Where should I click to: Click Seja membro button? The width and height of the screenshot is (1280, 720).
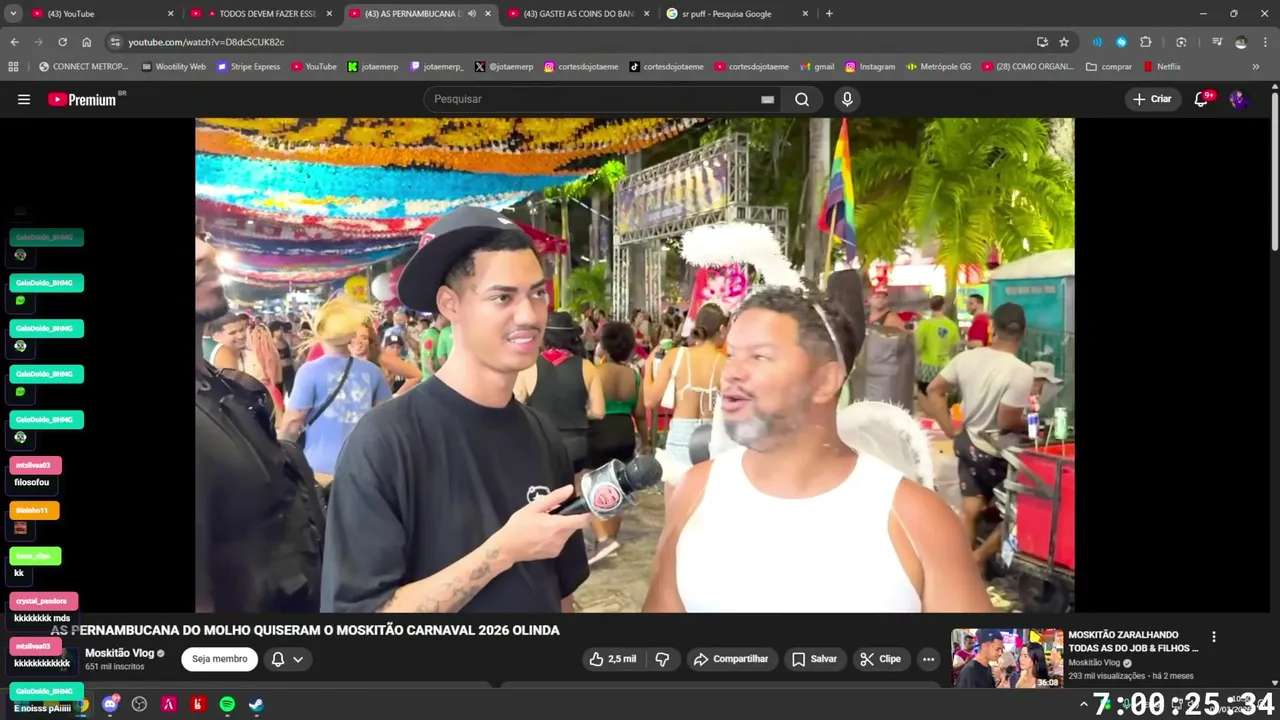point(219,659)
